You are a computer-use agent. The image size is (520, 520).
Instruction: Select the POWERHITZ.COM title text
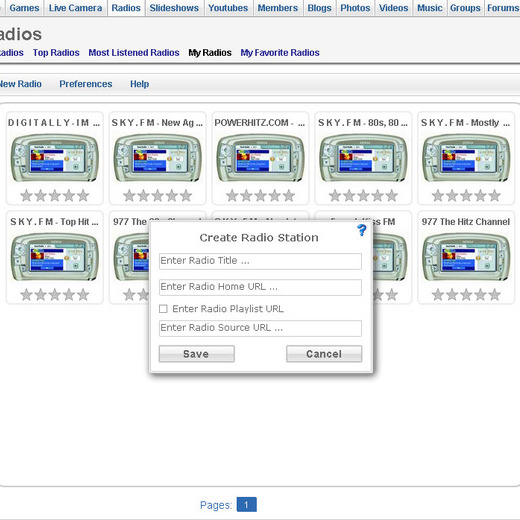point(260,123)
